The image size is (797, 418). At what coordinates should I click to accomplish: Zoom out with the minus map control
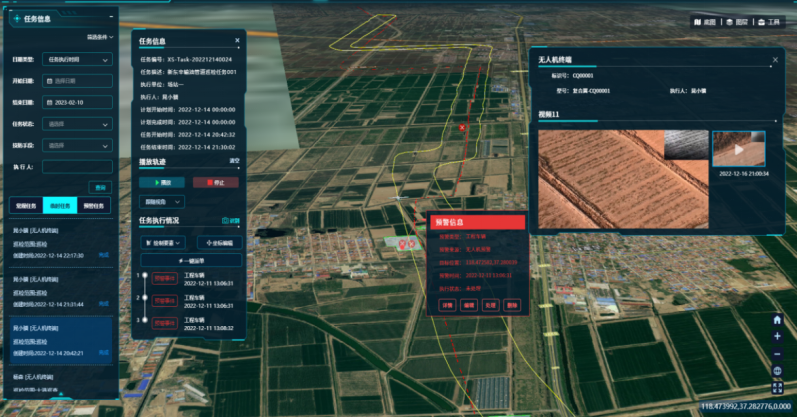777,354
